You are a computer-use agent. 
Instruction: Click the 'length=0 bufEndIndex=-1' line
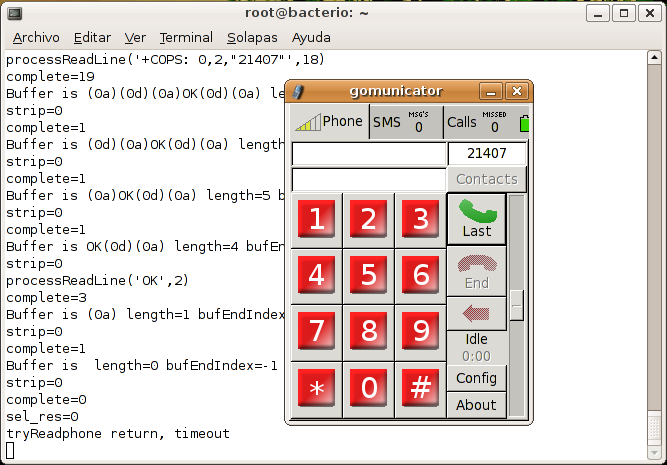point(142,366)
